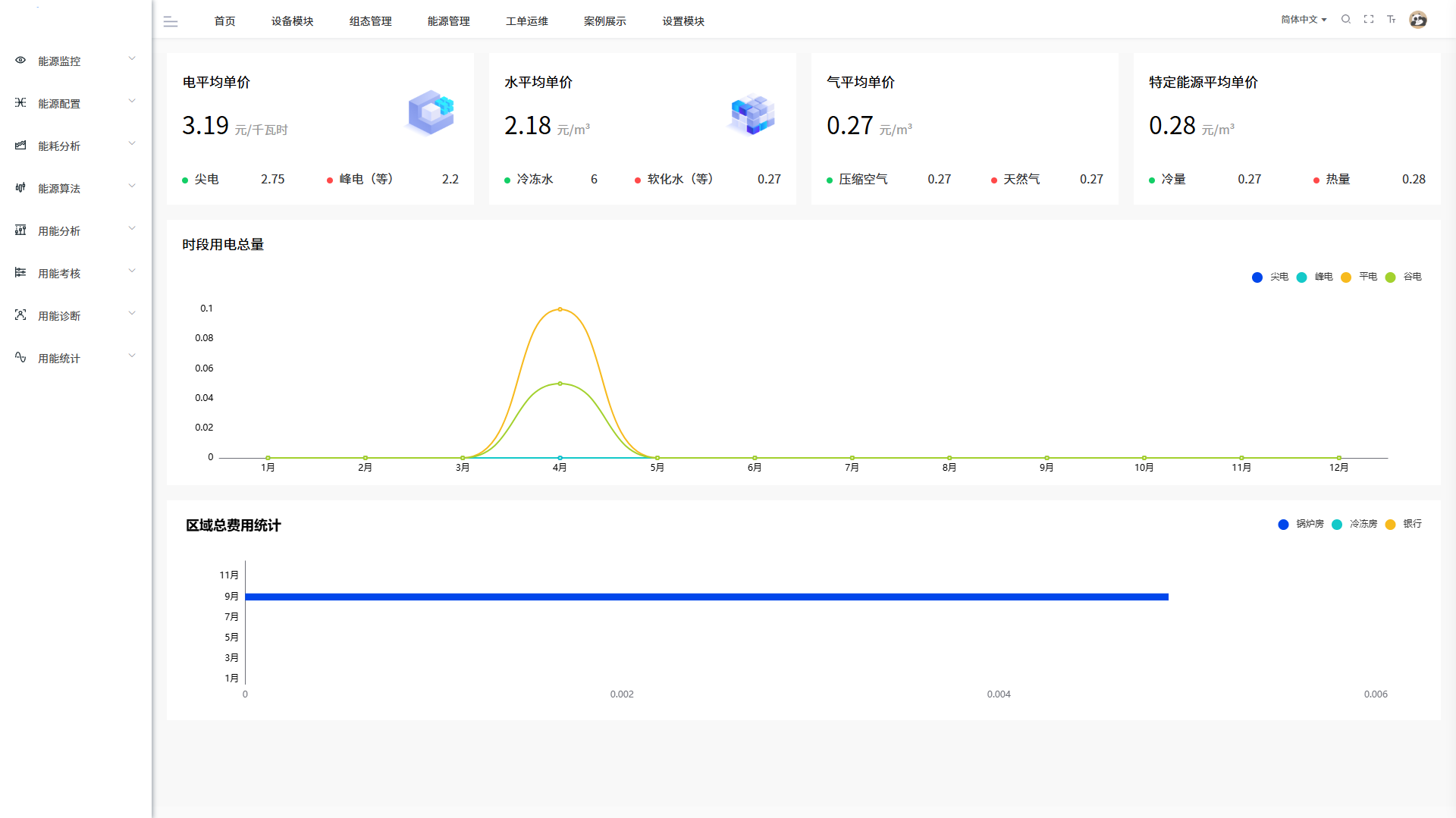Enter fullscreen using the expand icon
The image size is (1456, 818).
click(1369, 20)
